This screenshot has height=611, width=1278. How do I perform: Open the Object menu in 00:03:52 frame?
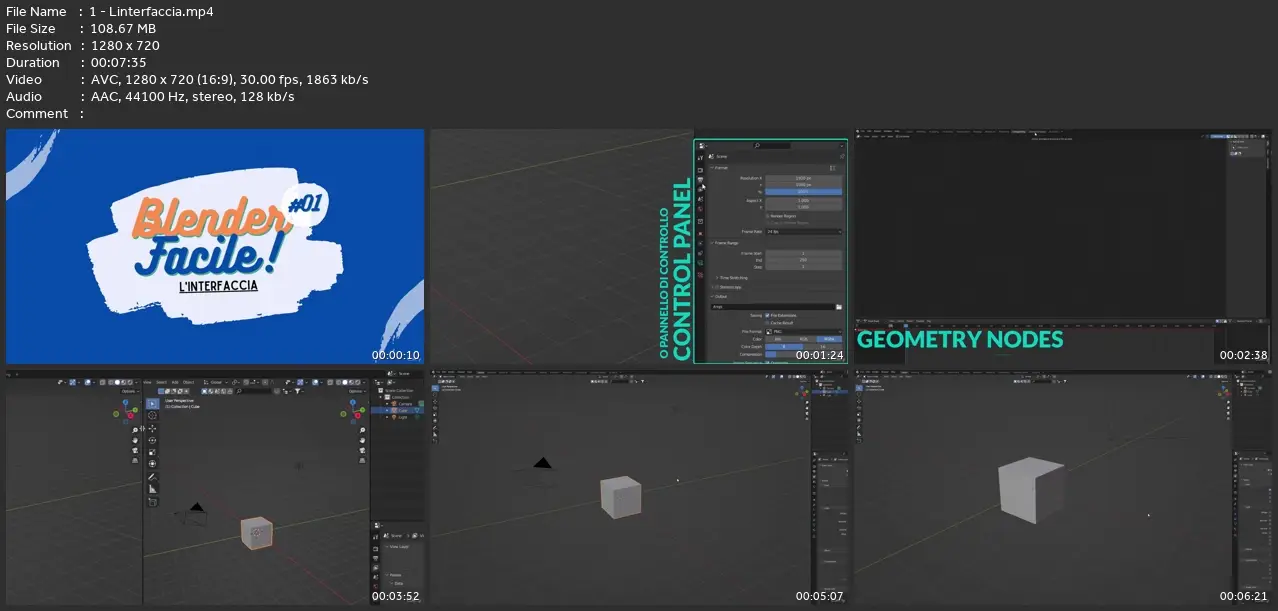pyautogui.click(x=188, y=382)
